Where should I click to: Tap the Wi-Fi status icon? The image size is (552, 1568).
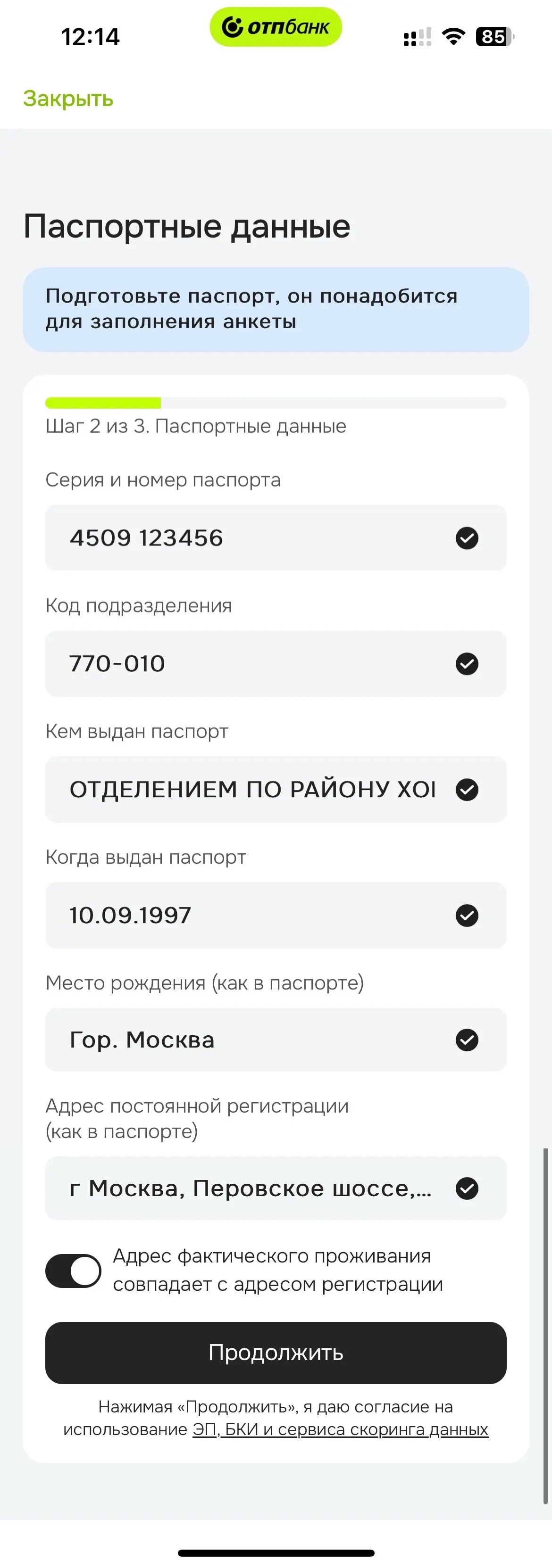453,37
